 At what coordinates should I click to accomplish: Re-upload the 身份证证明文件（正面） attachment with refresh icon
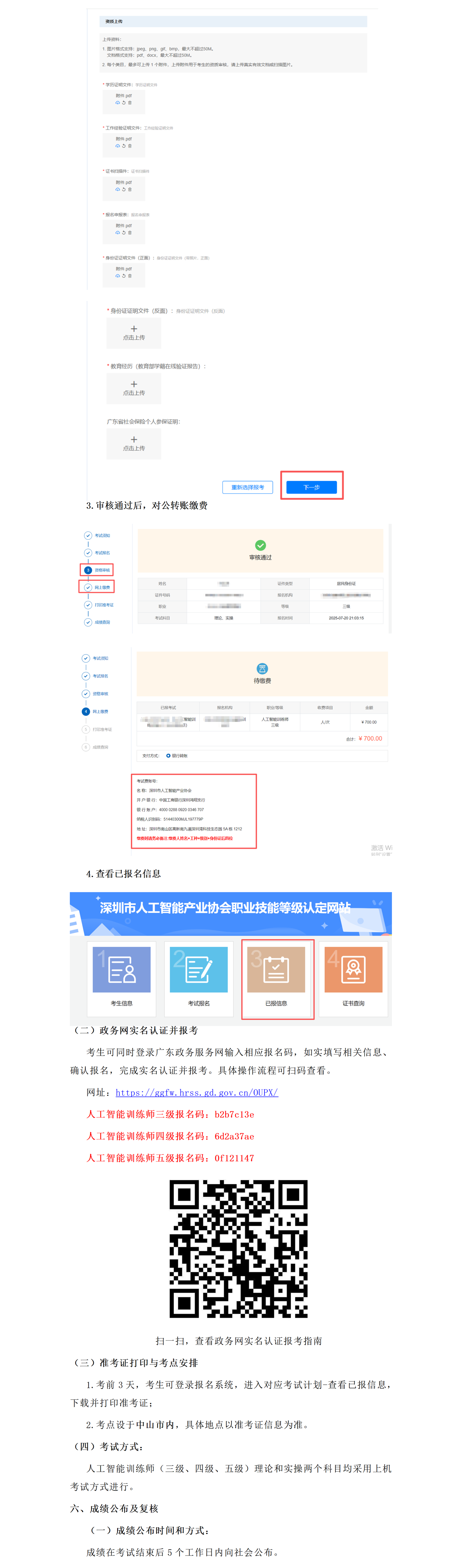[x=124, y=276]
